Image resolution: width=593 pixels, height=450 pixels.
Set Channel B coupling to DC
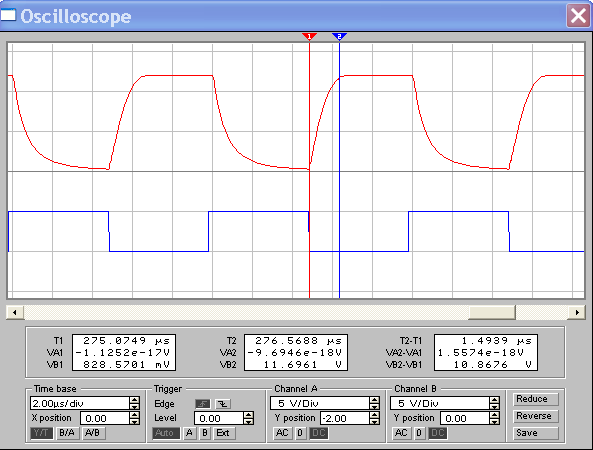point(438,433)
